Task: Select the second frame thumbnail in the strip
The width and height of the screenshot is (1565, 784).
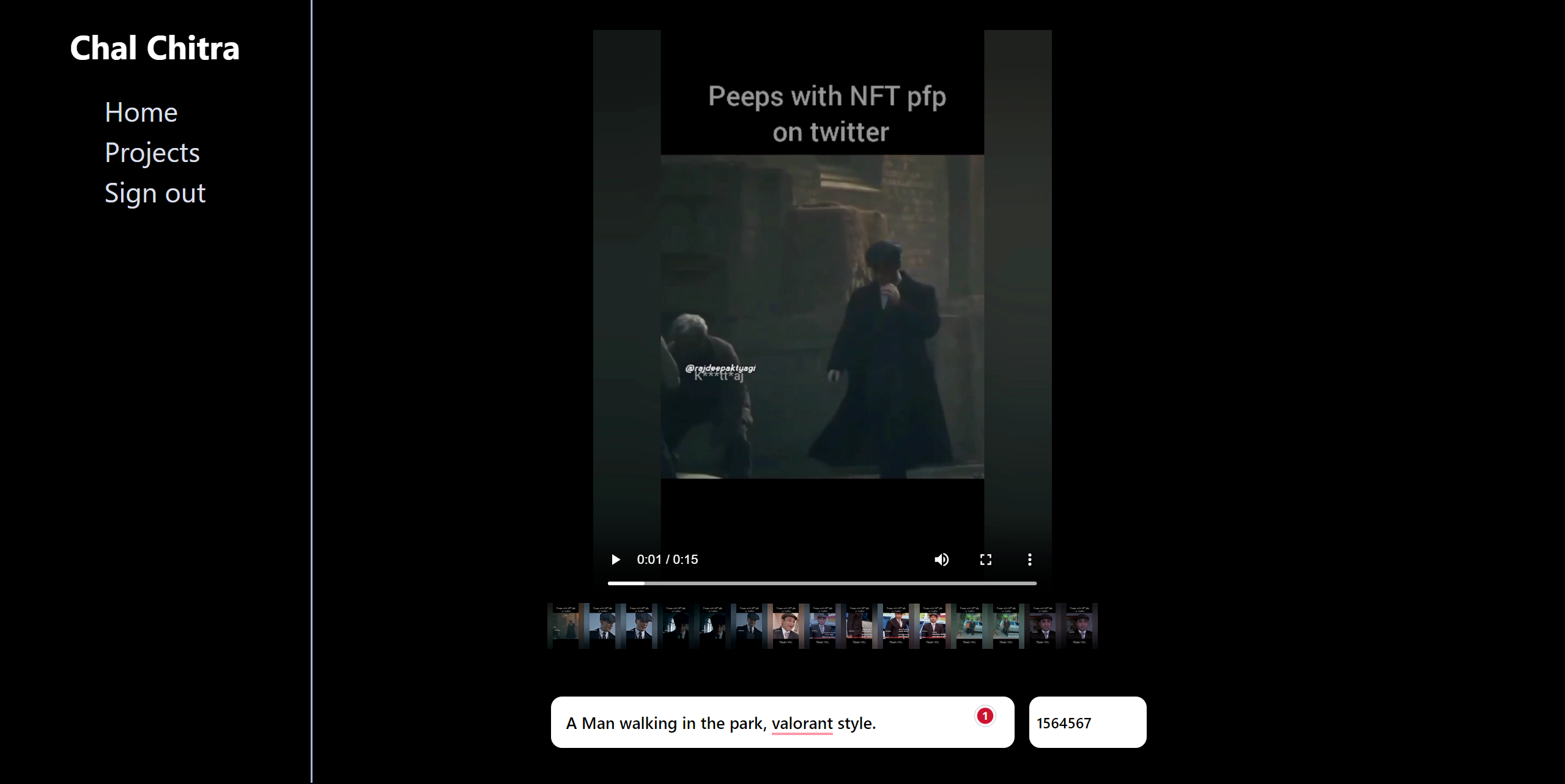Action: pyautogui.click(x=602, y=626)
